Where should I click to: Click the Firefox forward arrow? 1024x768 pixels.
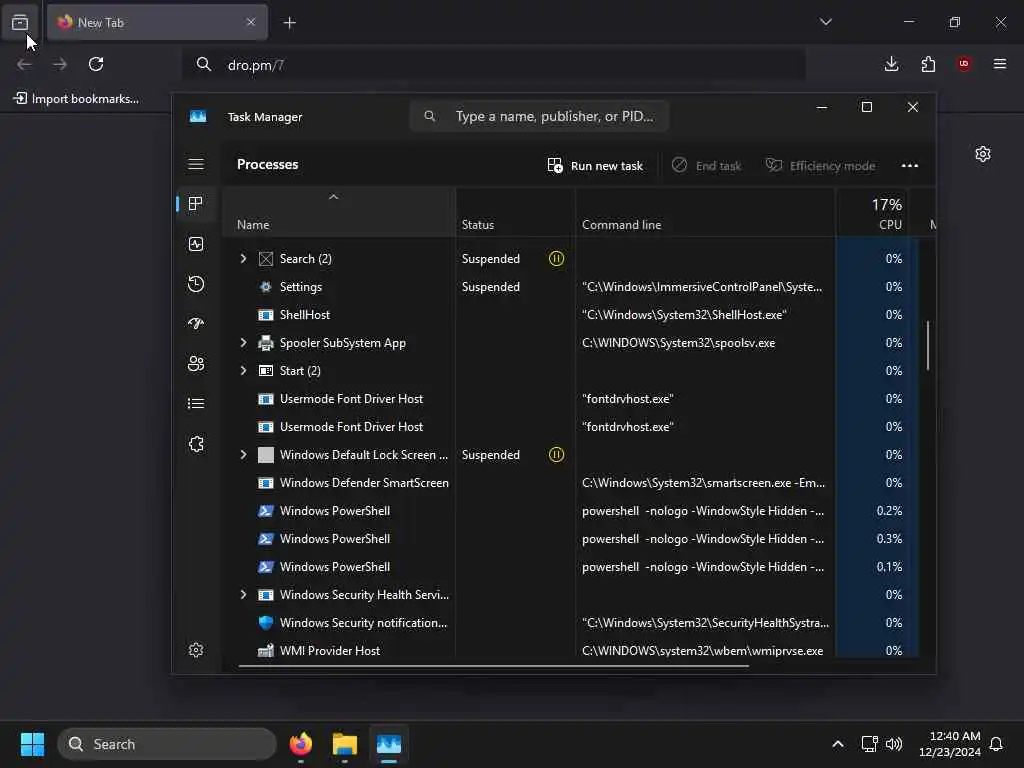coord(59,64)
